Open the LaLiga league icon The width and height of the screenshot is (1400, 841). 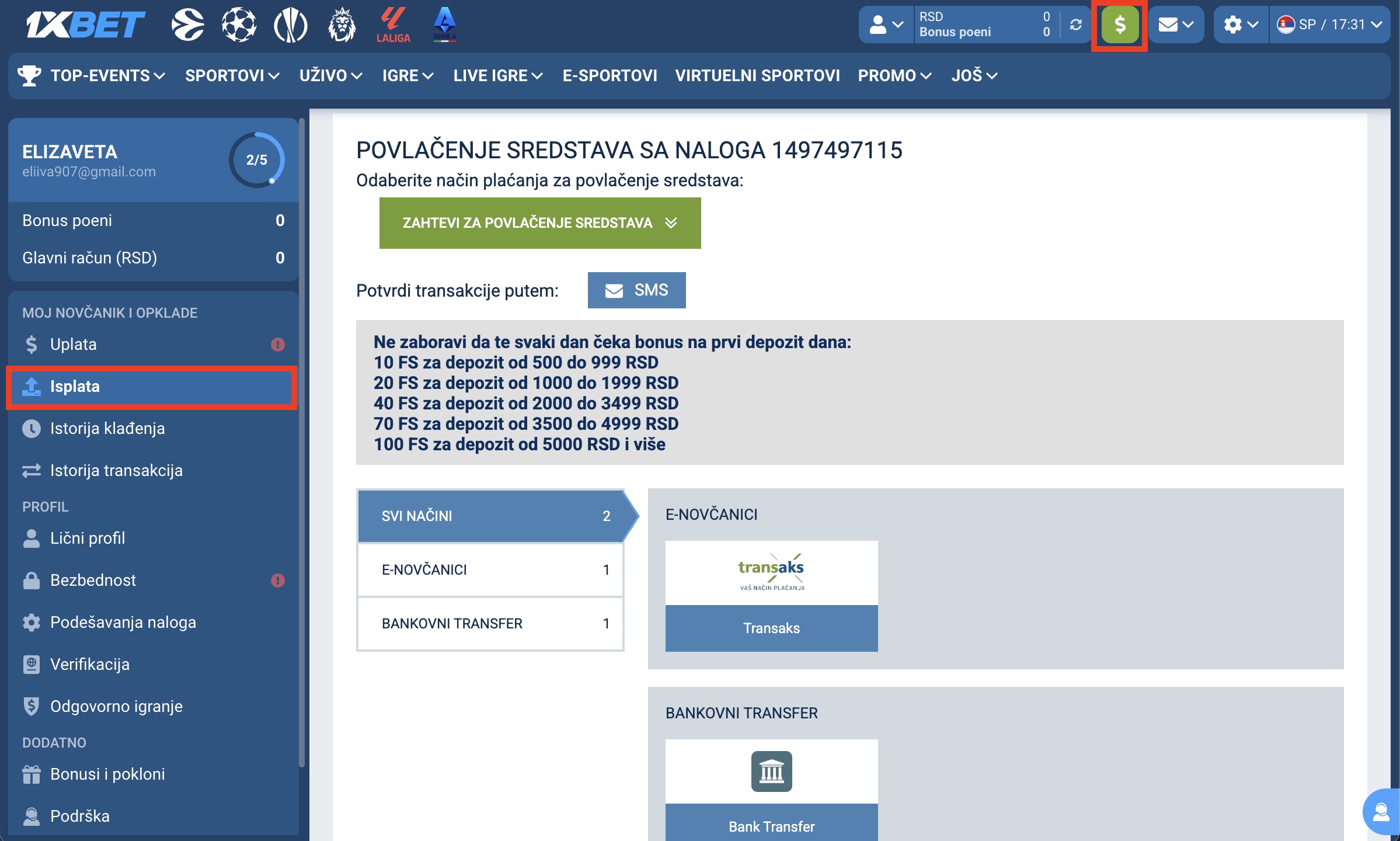coord(393,25)
